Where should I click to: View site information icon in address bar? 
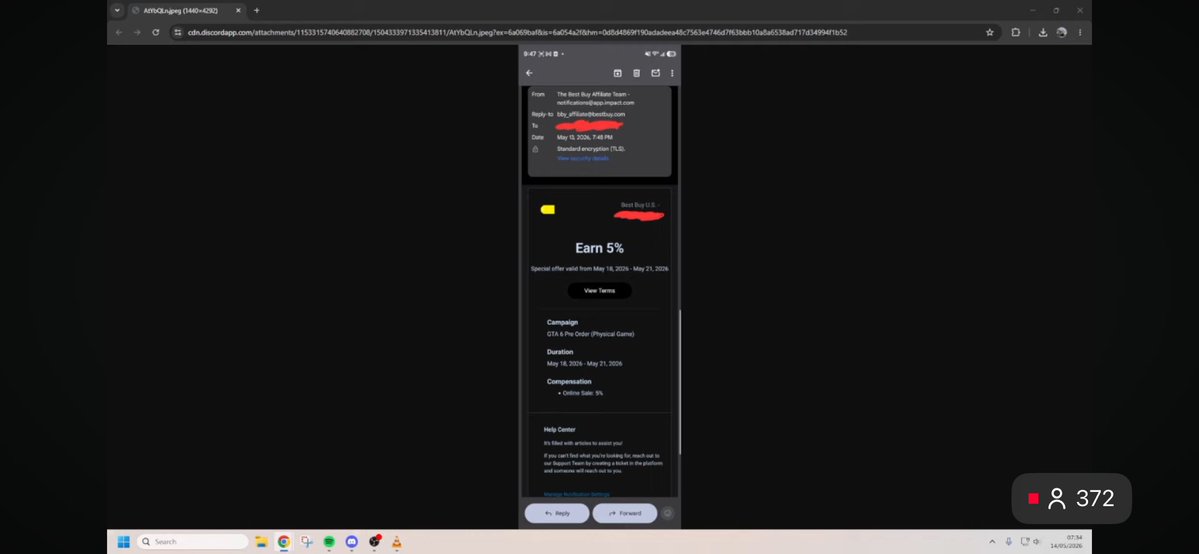(x=177, y=32)
